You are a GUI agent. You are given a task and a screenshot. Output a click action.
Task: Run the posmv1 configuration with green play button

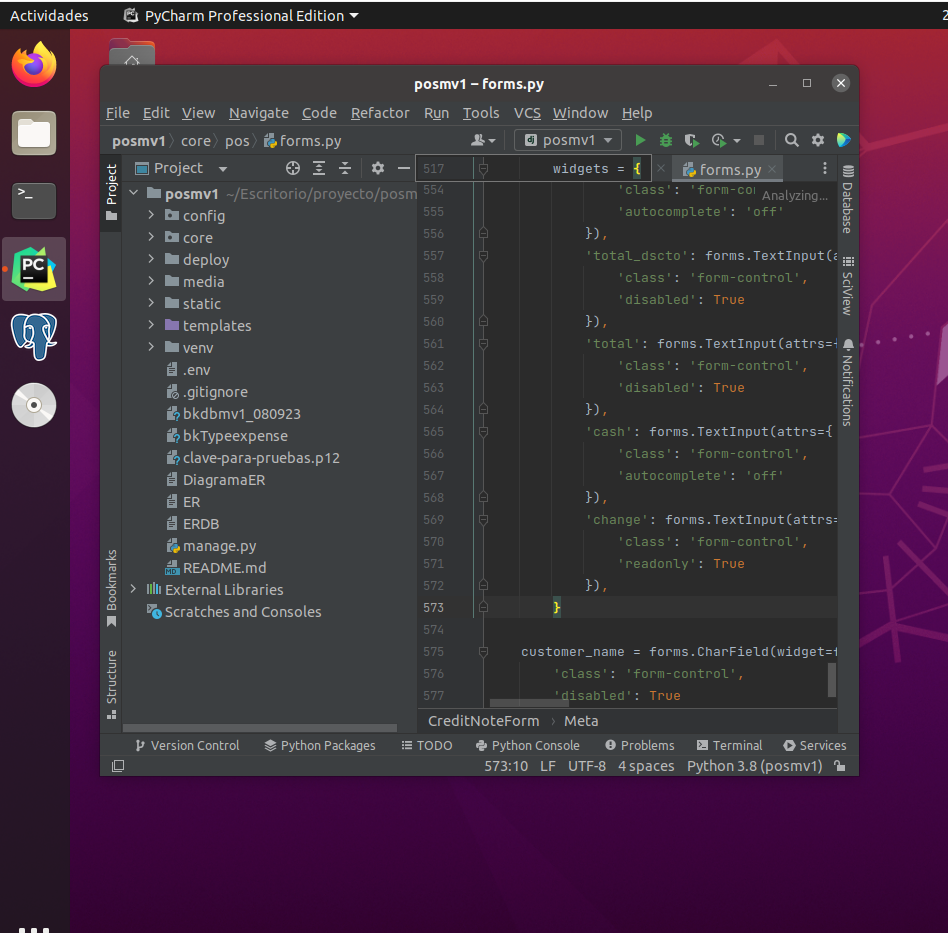641,141
